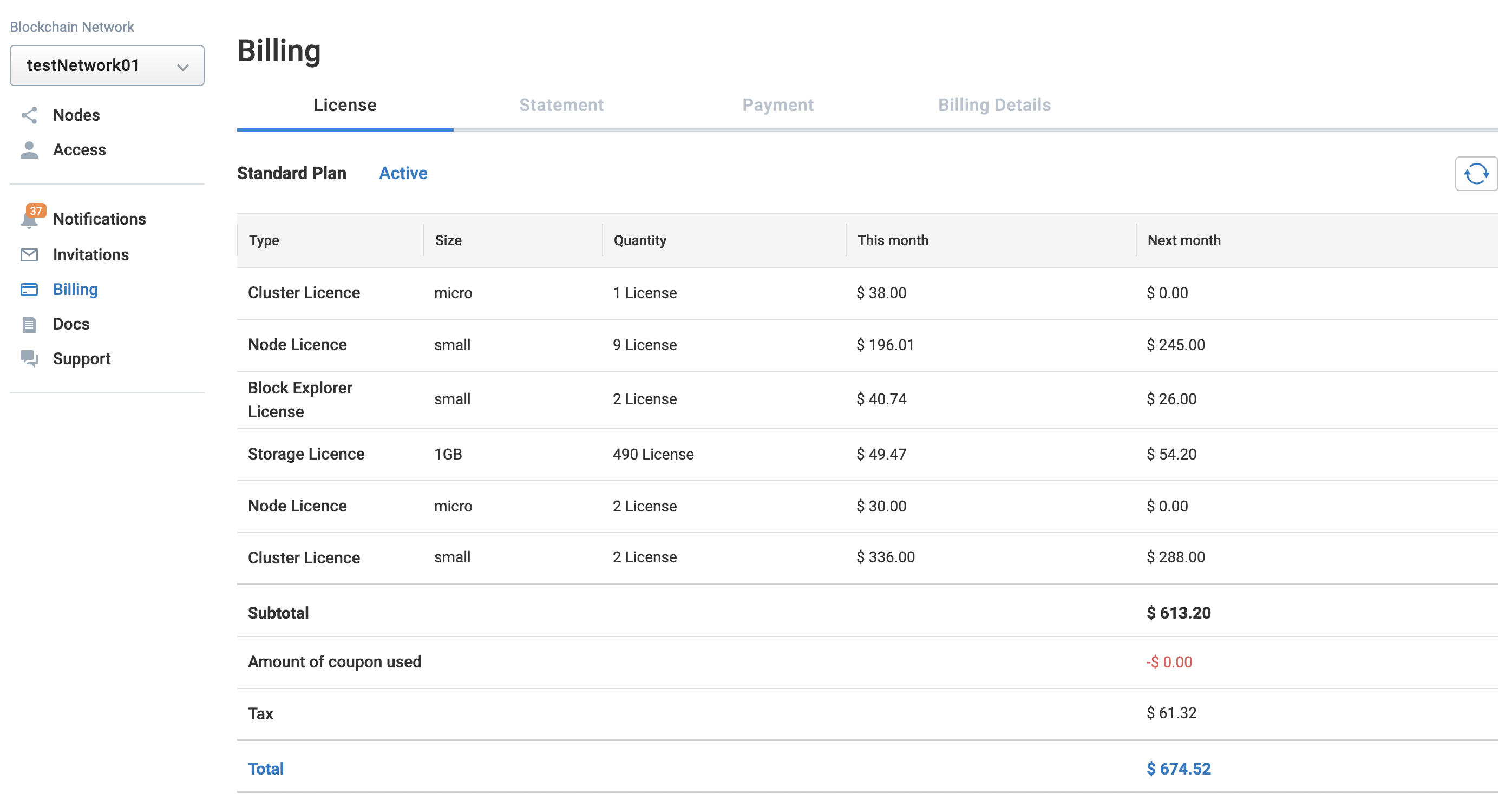Open Docs from the sidebar

(x=71, y=324)
